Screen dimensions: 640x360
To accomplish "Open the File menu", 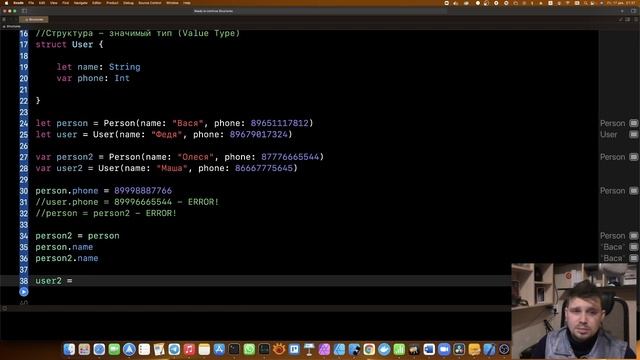I will pyautogui.click(x=31, y=3).
